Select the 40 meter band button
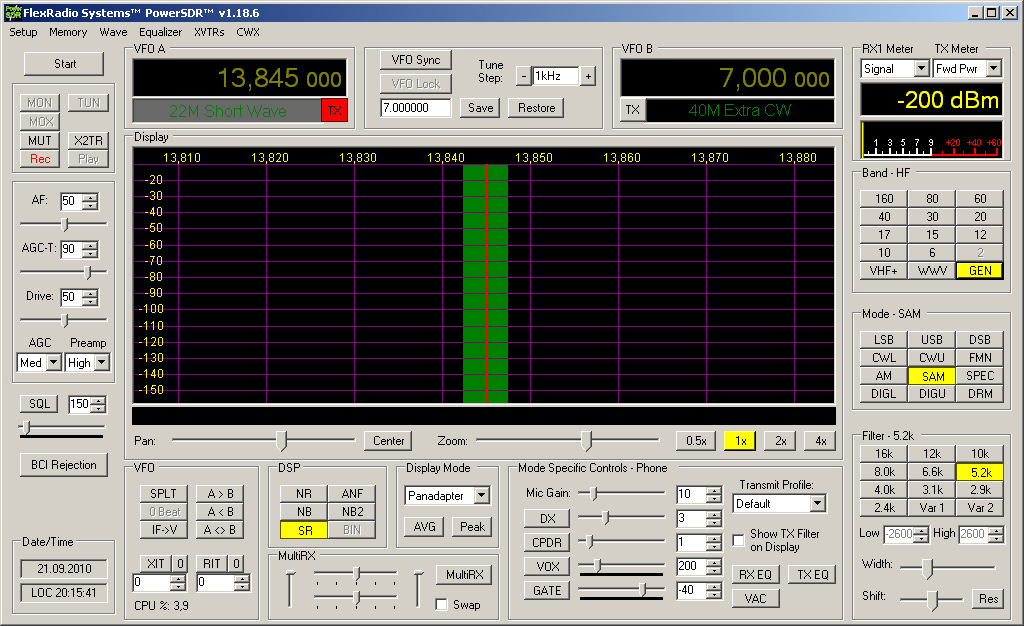 pyautogui.click(x=884, y=217)
